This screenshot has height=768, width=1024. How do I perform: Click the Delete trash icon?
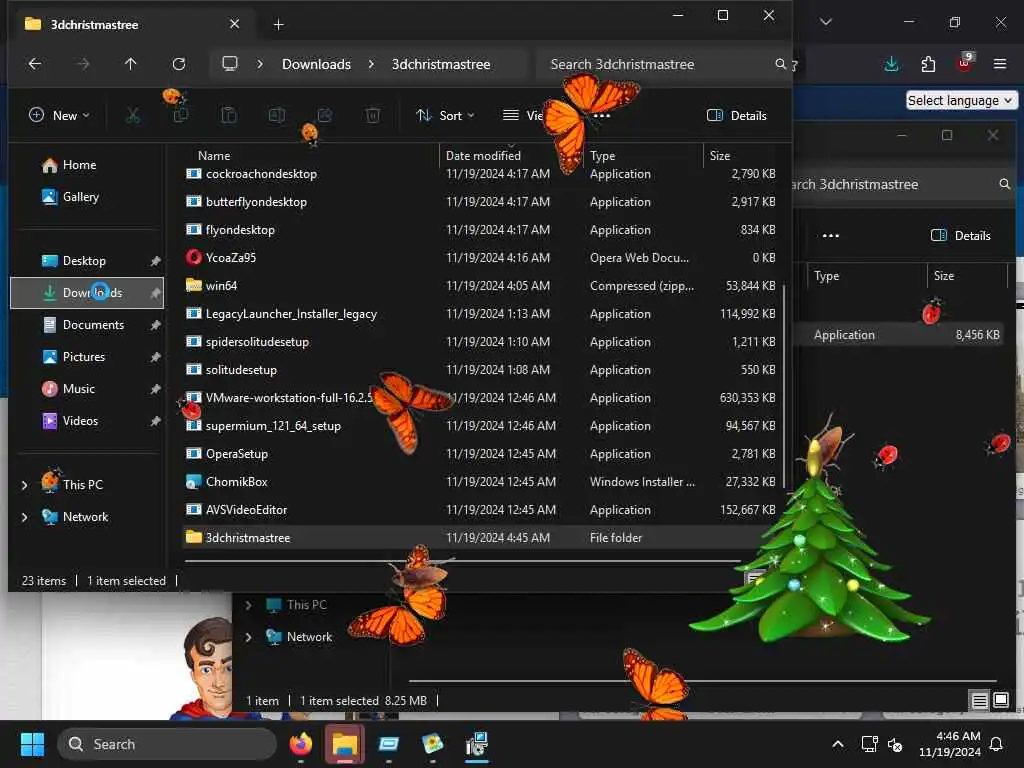(373, 116)
